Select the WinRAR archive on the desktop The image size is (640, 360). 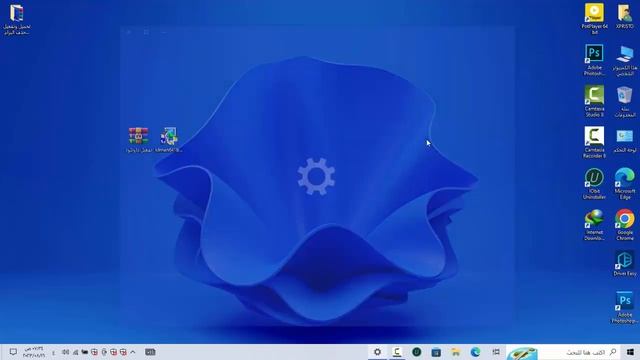pyautogui.click(x=139, y=140)
